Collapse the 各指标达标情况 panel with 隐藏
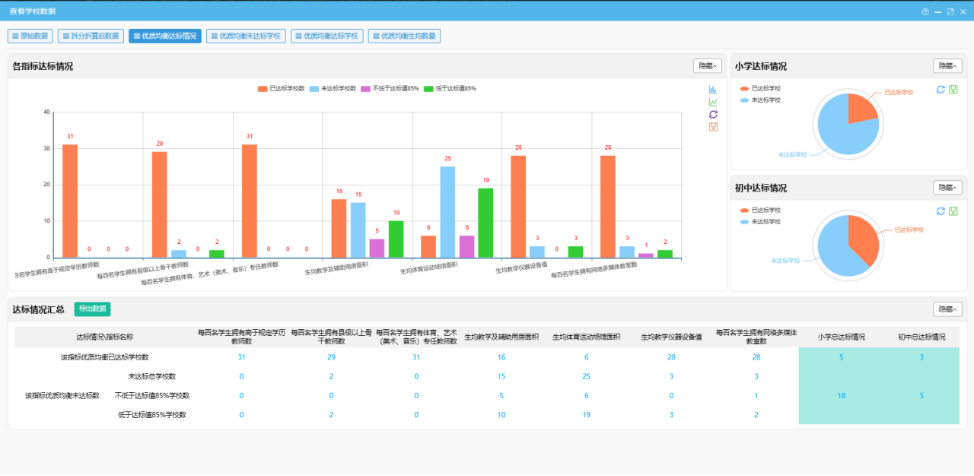Viewport: 974px width, 476px height. [x=707, y=66]
